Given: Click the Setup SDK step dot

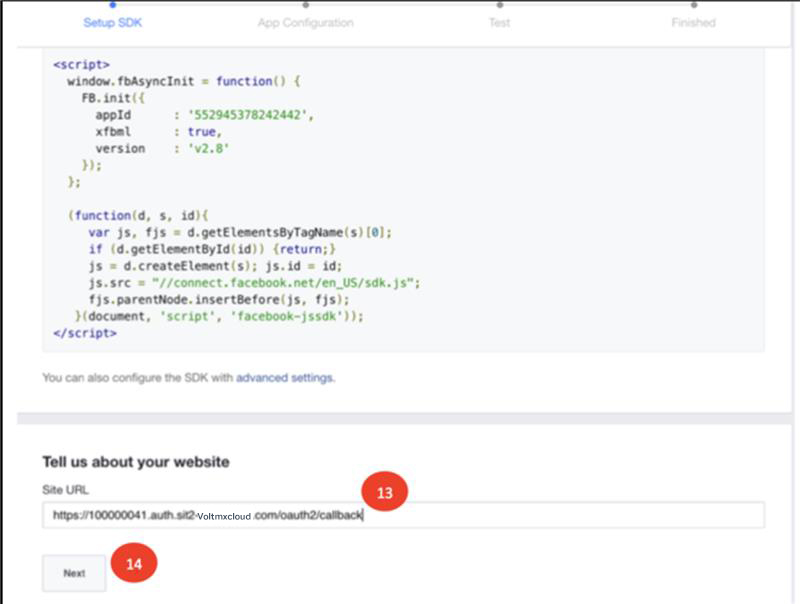Looking at the screenshot, I should point(110,5).
